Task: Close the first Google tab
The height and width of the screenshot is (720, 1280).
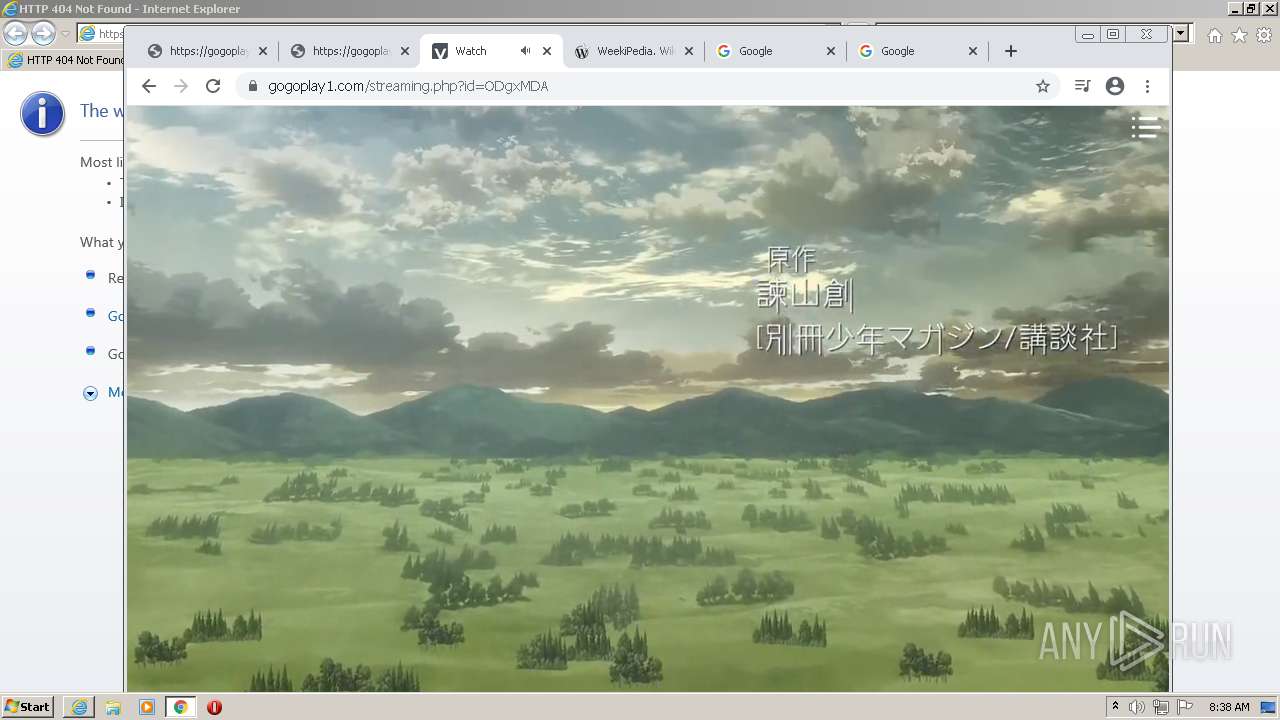Action: pyautogui.click(x=831, y=51)
